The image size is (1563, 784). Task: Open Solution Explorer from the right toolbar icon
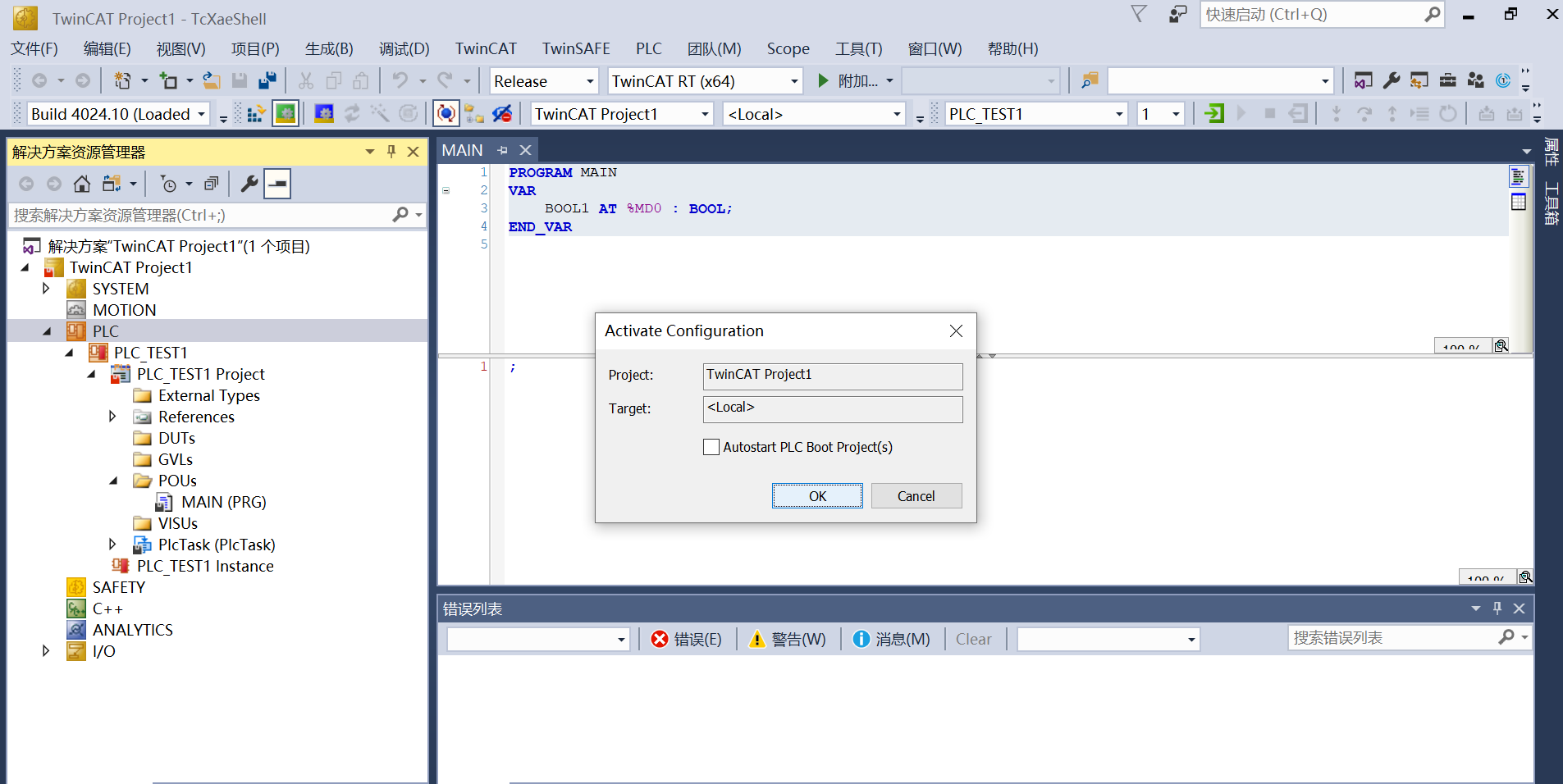tap(1363, 80)
